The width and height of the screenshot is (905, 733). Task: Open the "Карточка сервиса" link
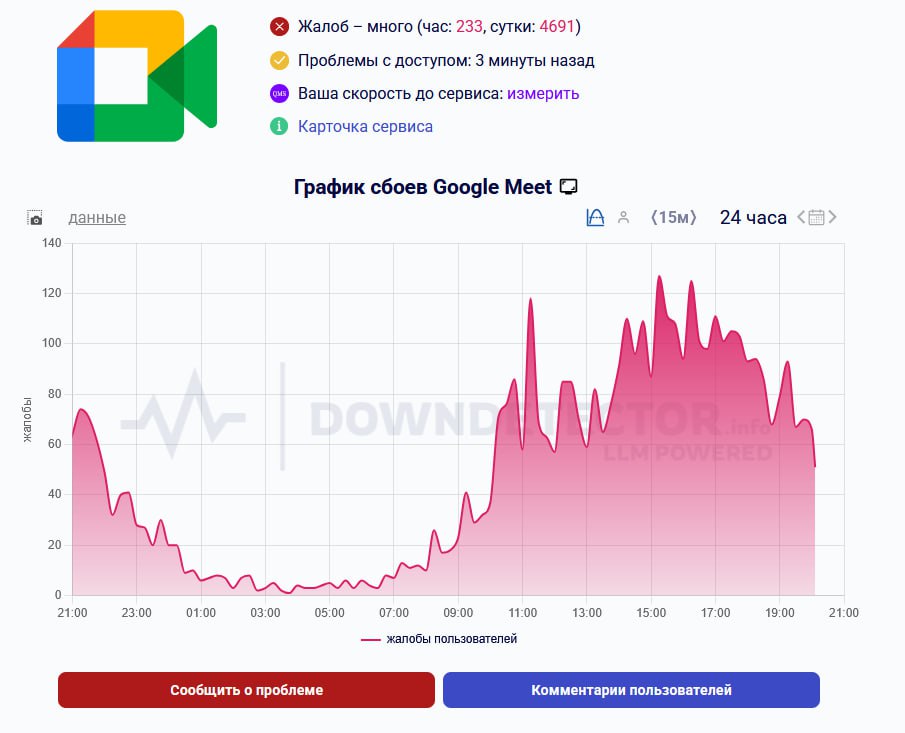(365, 126)
